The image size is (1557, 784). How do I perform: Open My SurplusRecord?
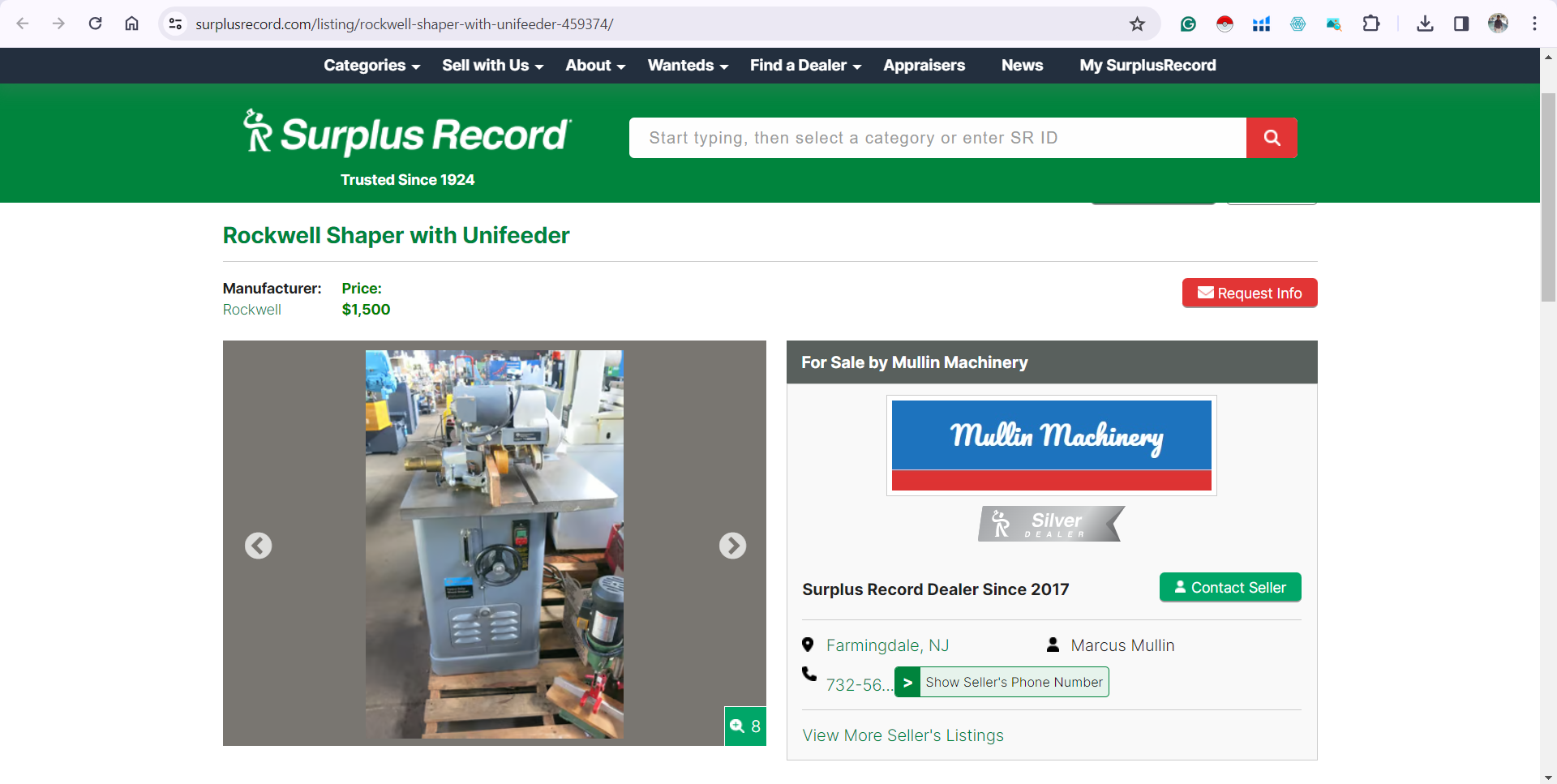tap(1147, 66)
